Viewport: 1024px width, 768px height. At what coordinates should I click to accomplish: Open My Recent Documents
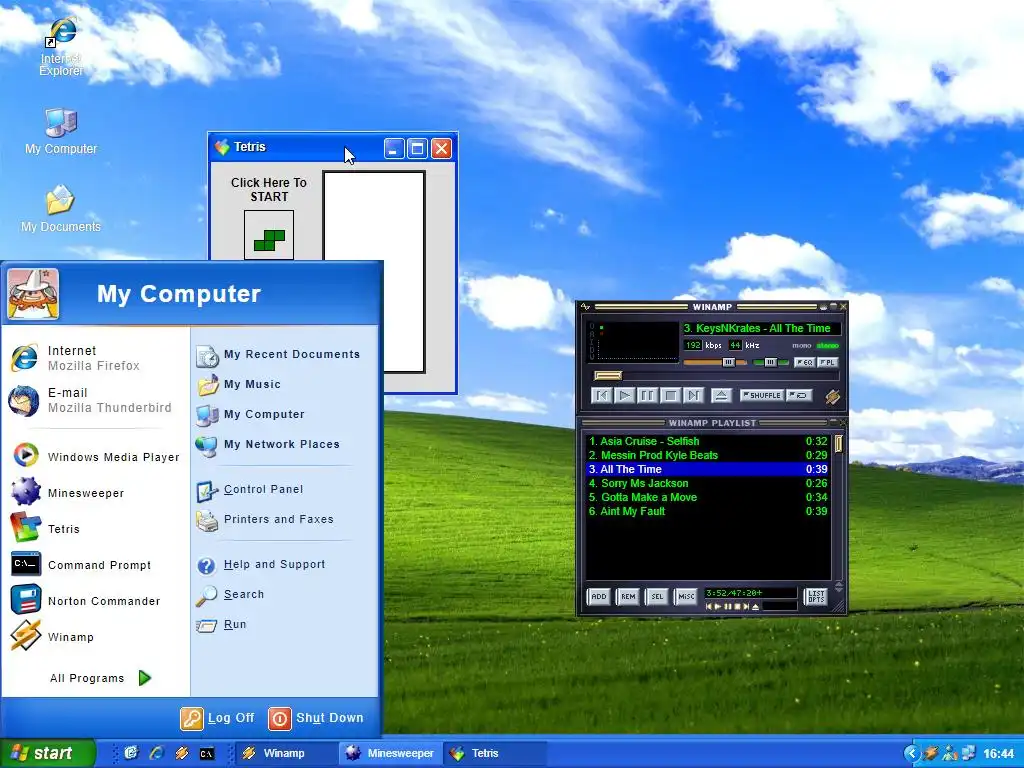pyautogui.click(x=279, y=355)
